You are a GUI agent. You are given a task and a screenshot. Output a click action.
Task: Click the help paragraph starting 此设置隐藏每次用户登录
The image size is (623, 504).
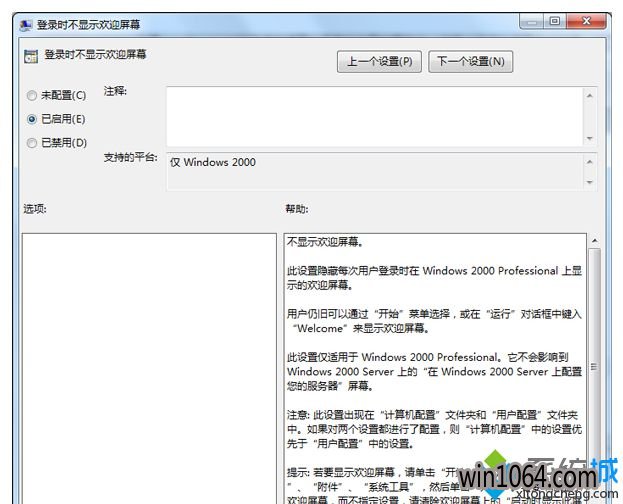pos(434,278)
